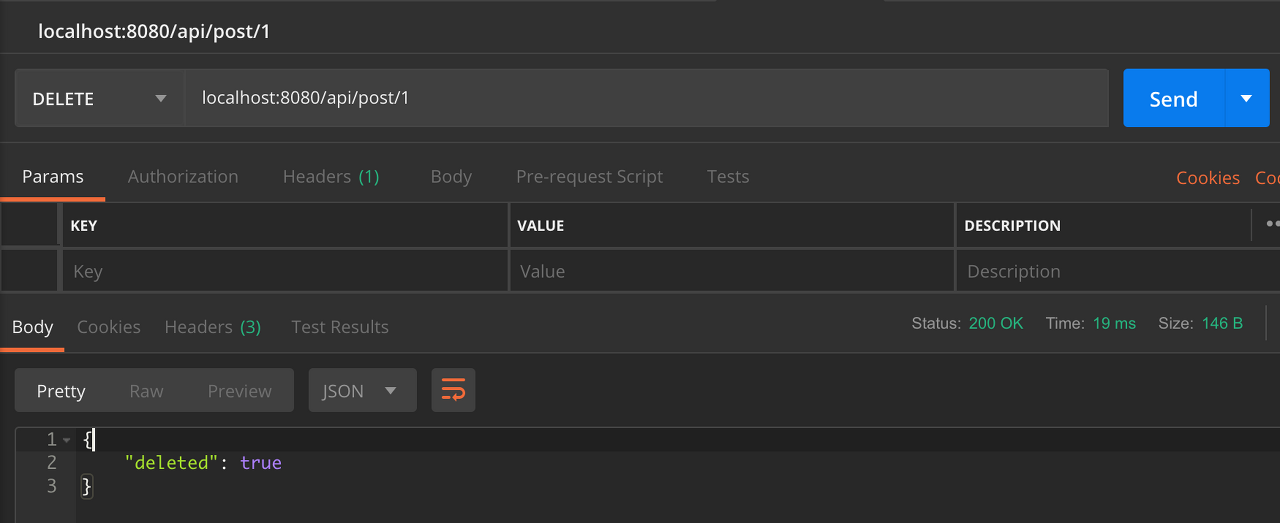Screen dimensions: 1280x523
Task: Open the Tests tab
Action: (728, 176)
